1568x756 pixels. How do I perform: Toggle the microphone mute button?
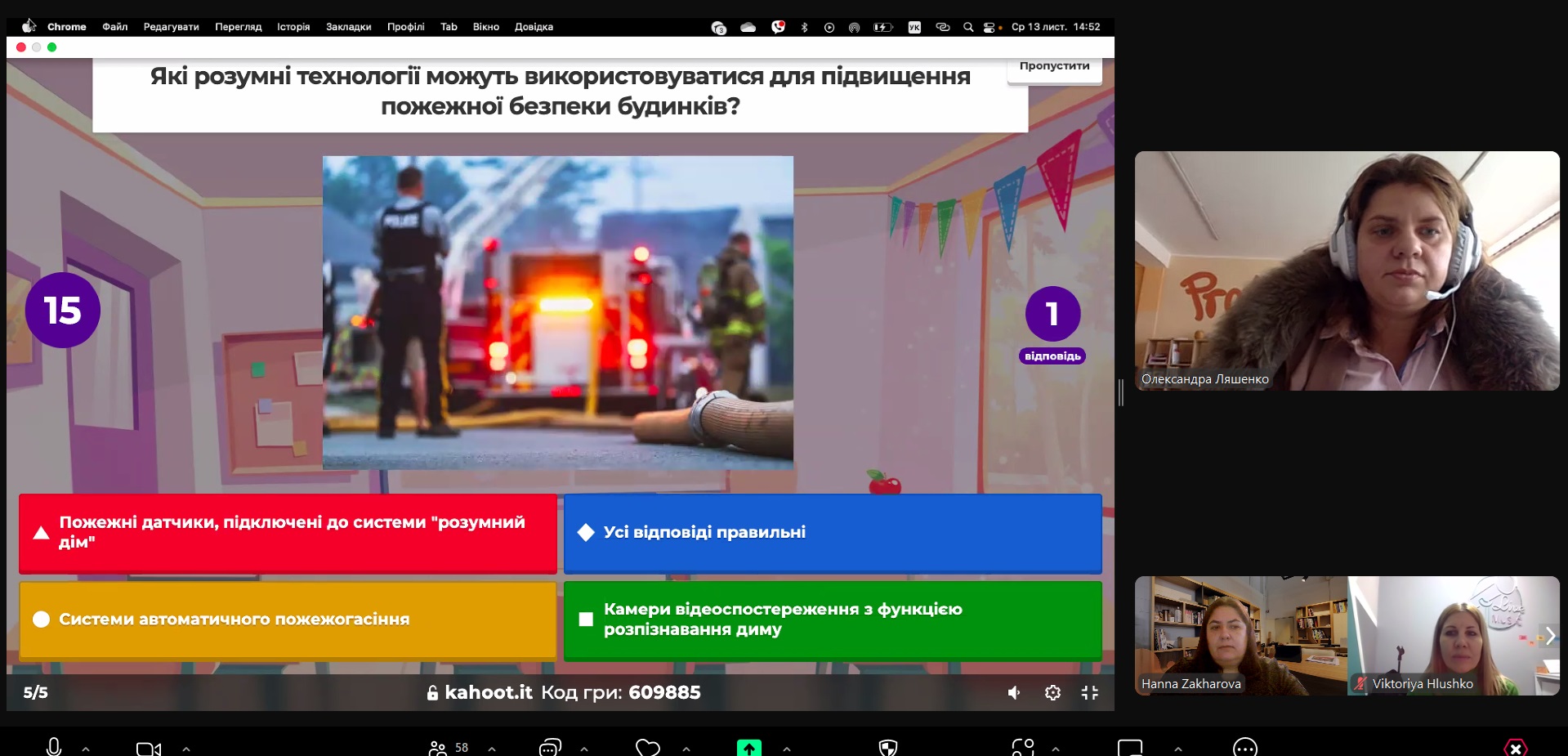54,747
